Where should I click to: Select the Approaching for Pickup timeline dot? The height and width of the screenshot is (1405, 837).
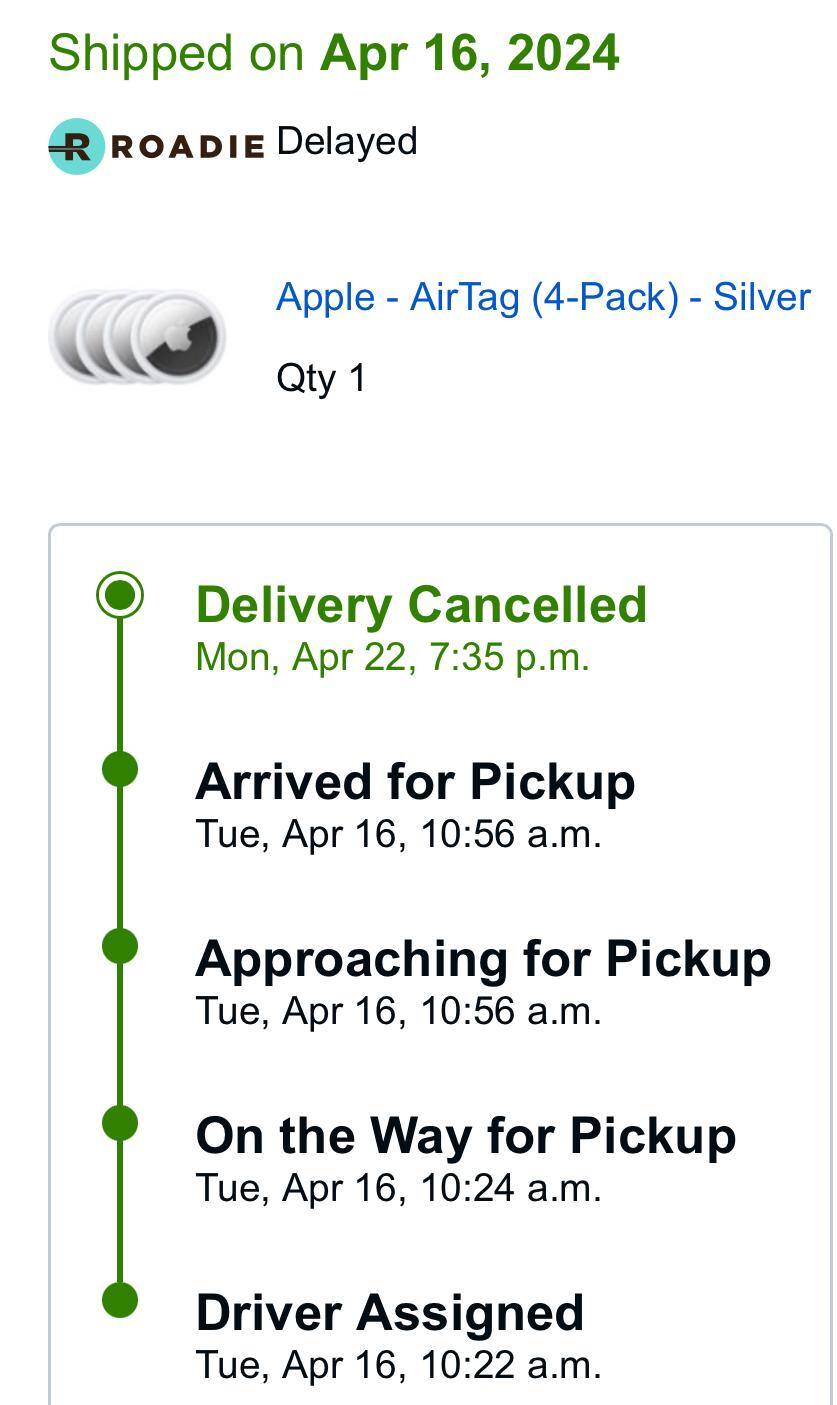(120, 946)
